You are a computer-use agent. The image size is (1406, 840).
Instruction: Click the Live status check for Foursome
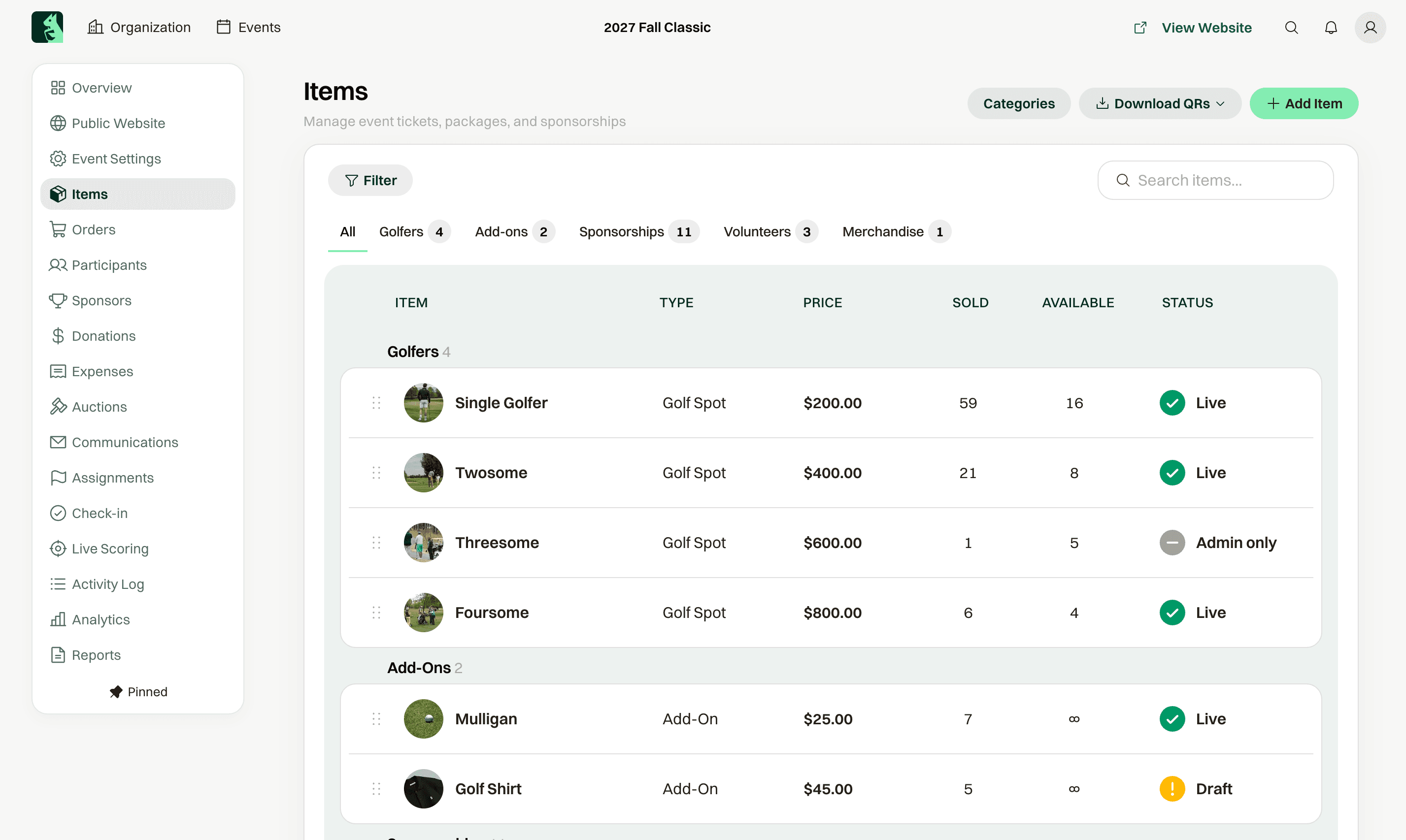[x=1172, y=613]
